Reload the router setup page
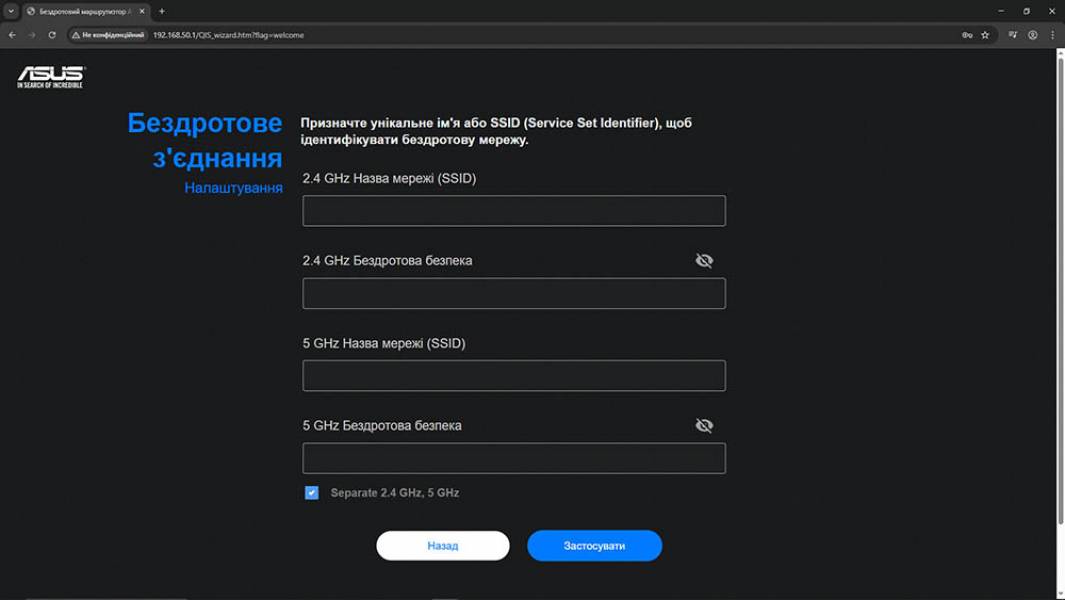The width and height of the screenshot is (1065, 600). 52,35
